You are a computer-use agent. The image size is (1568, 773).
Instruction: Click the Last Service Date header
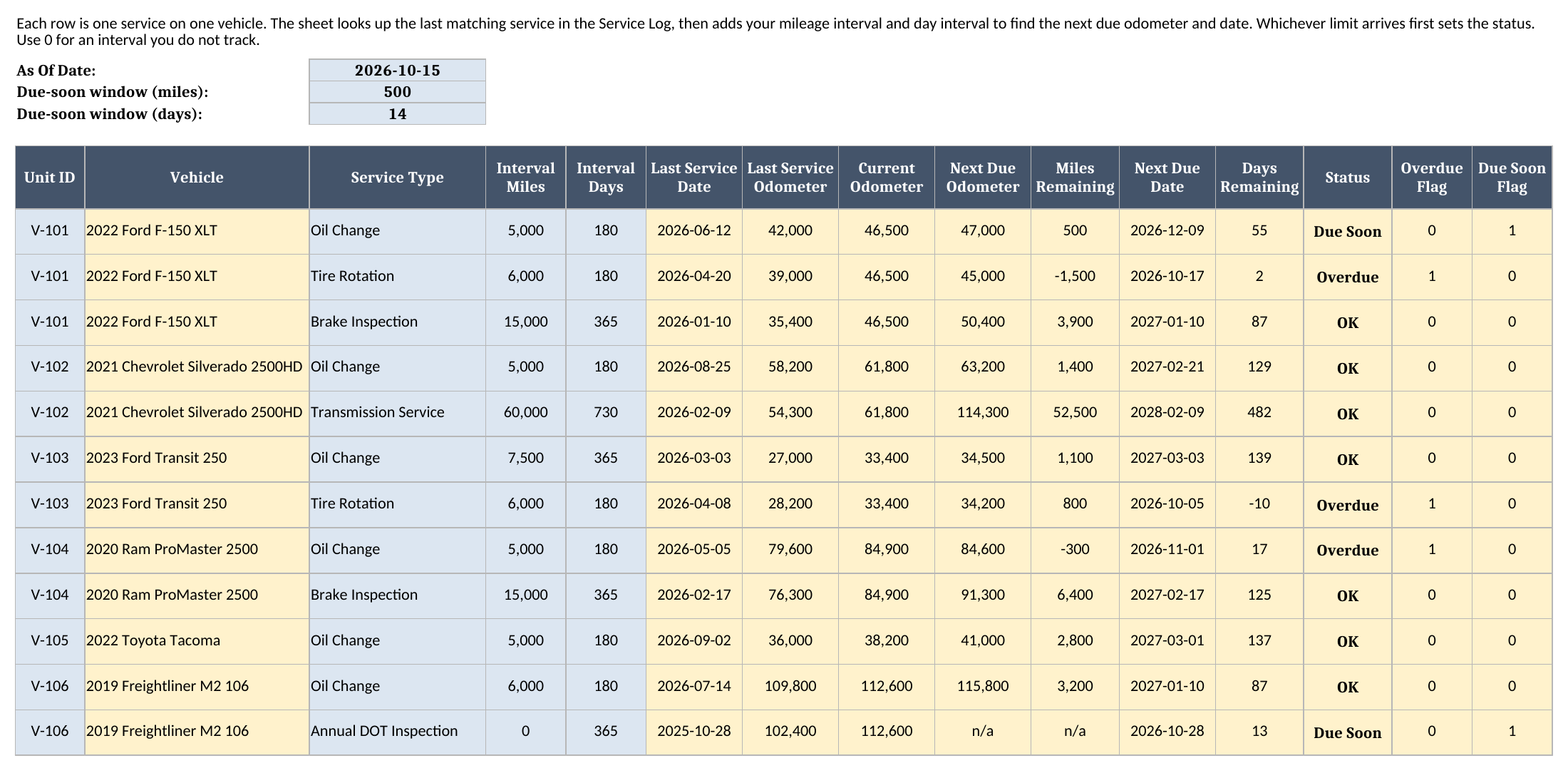[693, 178]
